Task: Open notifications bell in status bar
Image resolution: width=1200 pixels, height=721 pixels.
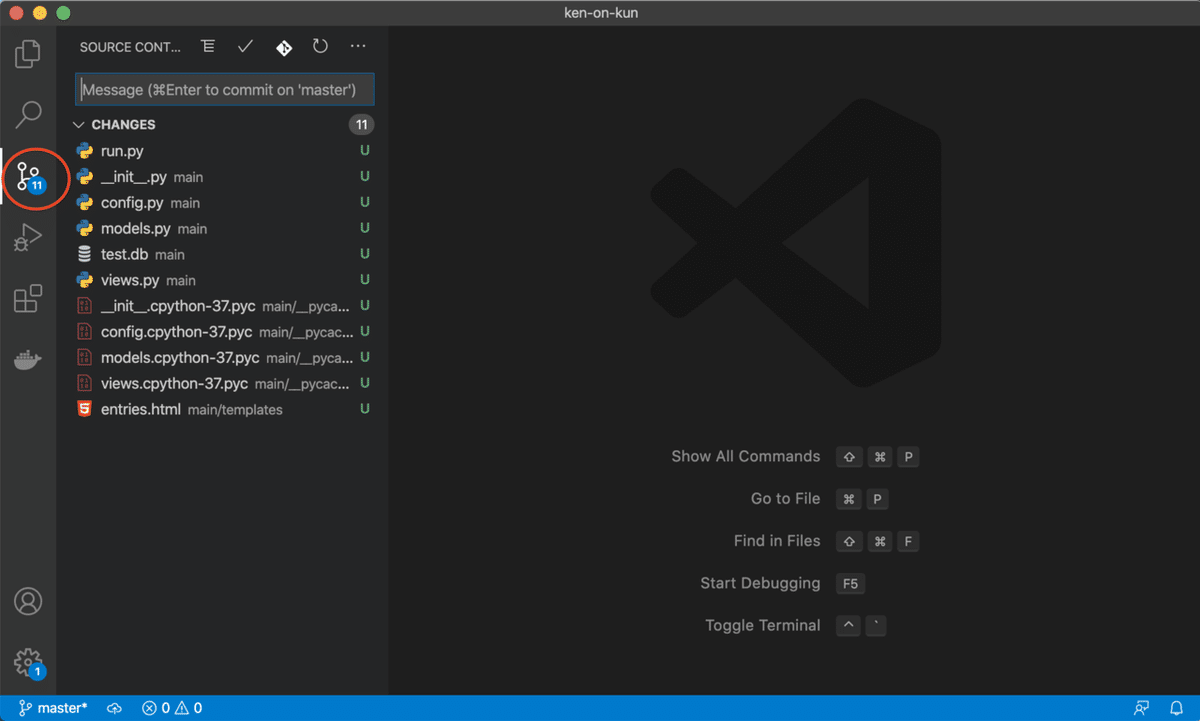Action: coord(1176,708)
